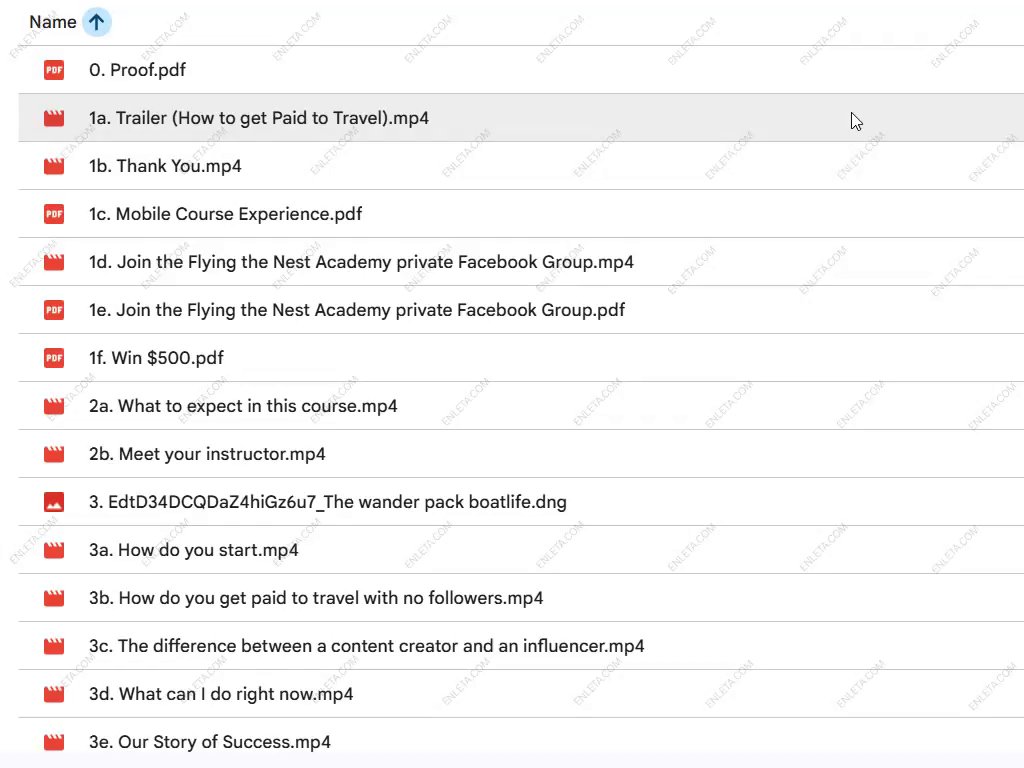
Task: Select the 1e. Facebook Group.pdf document
Action: (x=357, y=310)
